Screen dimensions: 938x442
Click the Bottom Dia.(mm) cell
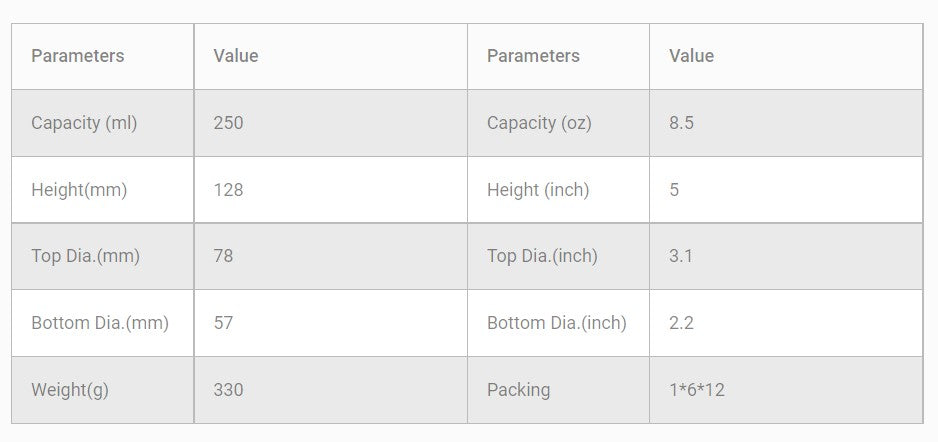(100, 323)
